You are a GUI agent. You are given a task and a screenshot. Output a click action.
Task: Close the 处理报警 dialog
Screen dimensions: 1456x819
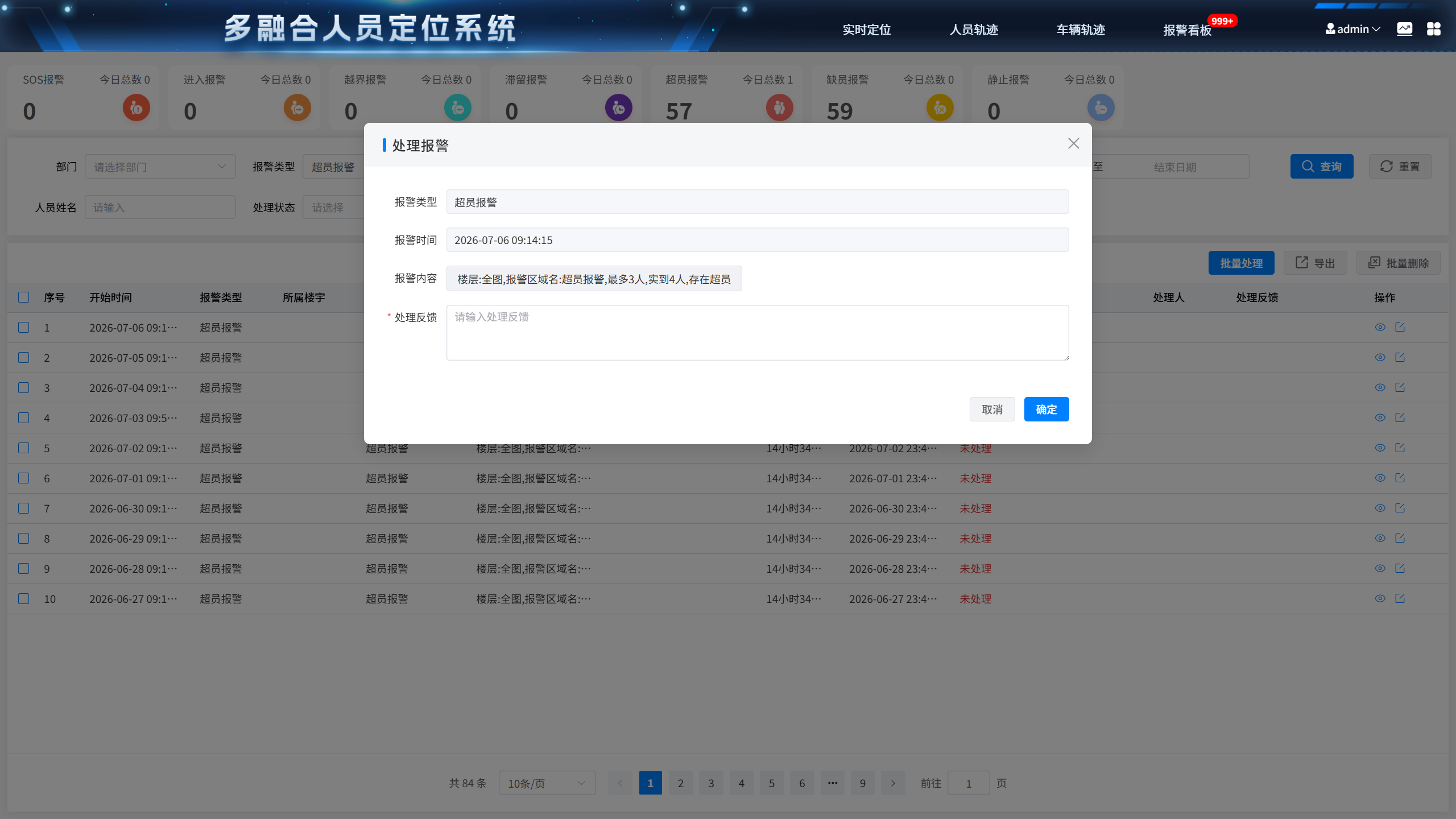click(1073, 143)
